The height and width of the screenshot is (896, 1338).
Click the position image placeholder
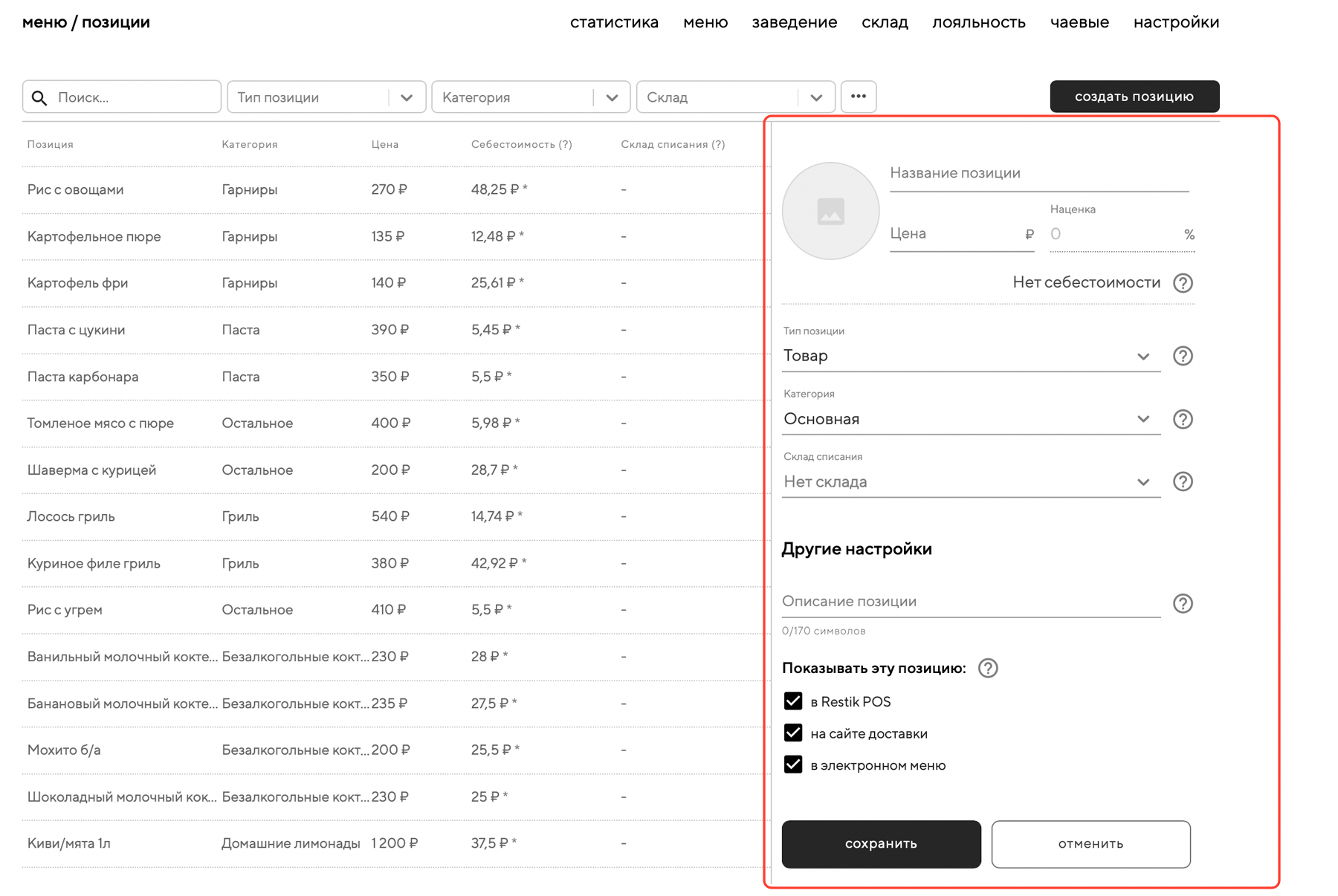pos(830,211)
